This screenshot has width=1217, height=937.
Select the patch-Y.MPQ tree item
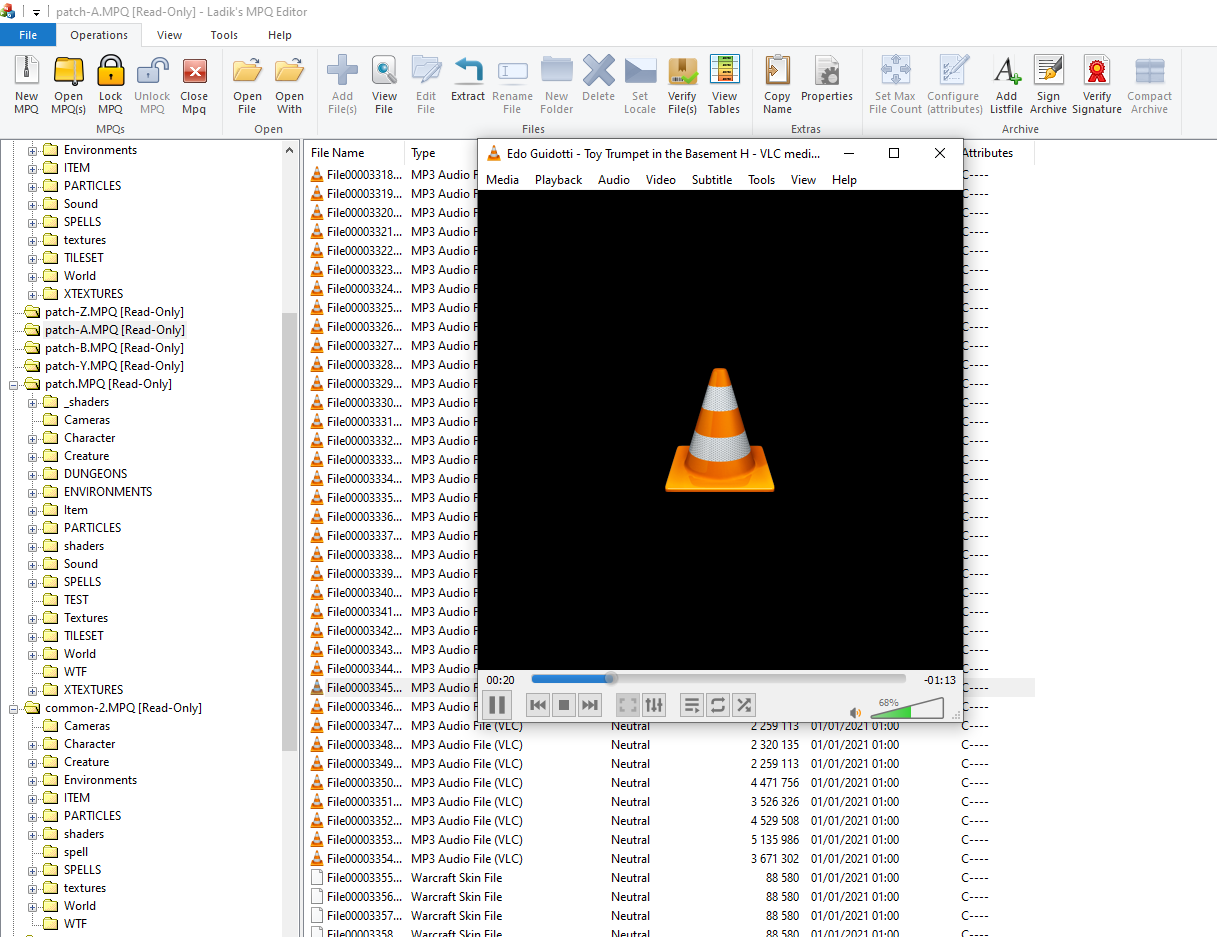[114, 366]
